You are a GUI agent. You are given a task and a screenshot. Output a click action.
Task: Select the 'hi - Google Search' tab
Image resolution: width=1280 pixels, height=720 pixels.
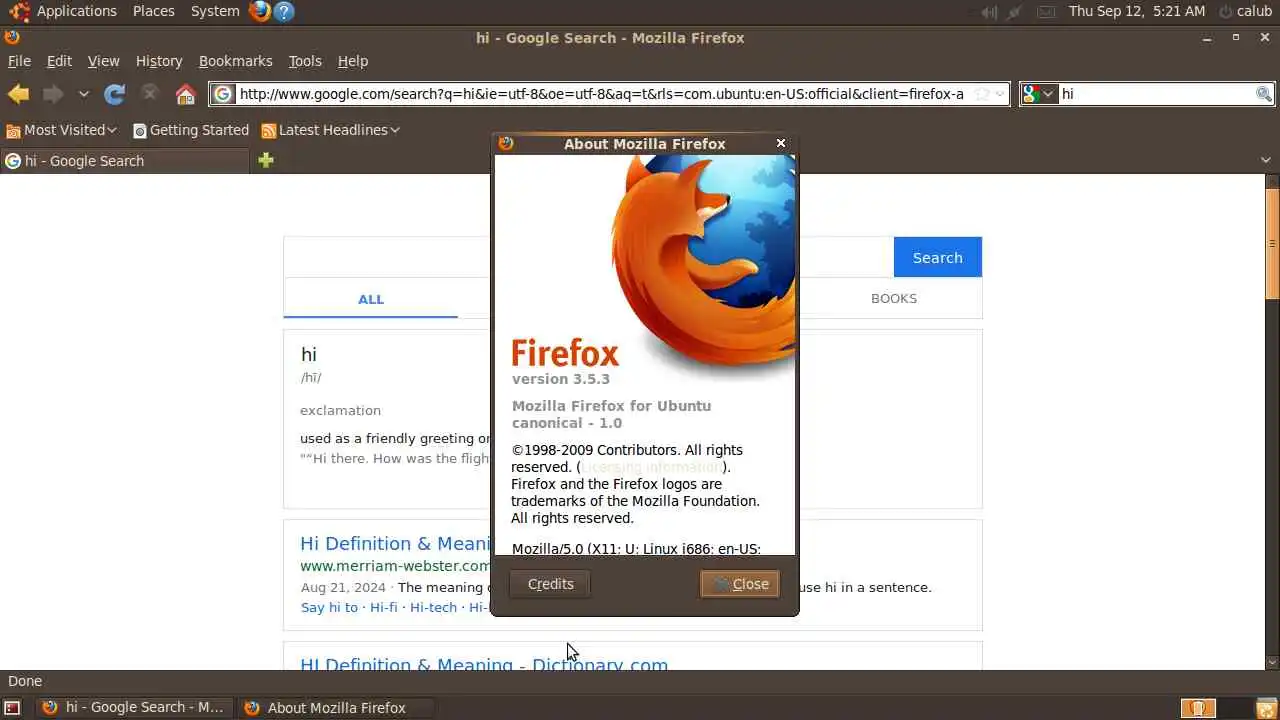coord(125,161)
